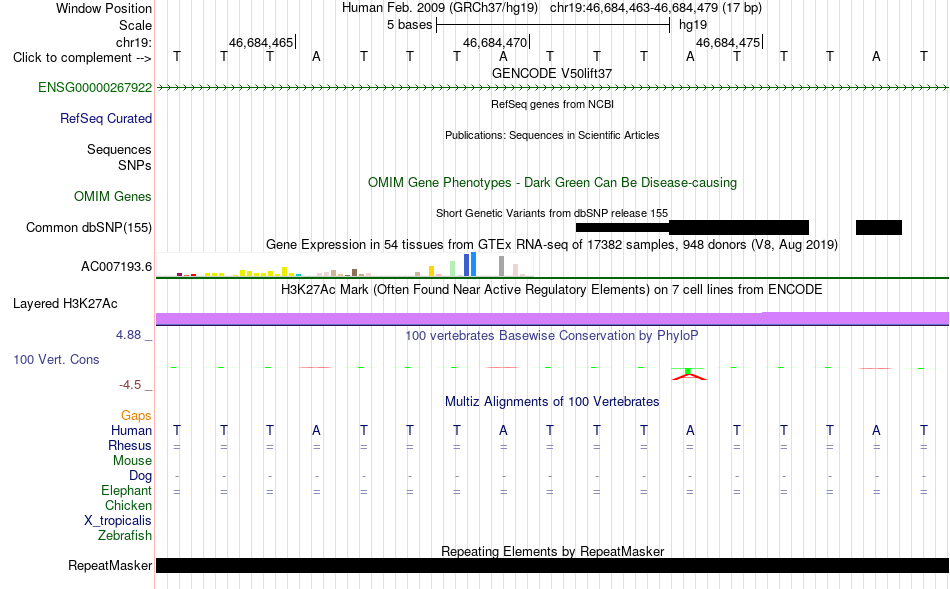Viewport: 950px width, 589px height.
Task: Click the chr19: ruler label
Action: pyautogui.click(x=134, y=43)
